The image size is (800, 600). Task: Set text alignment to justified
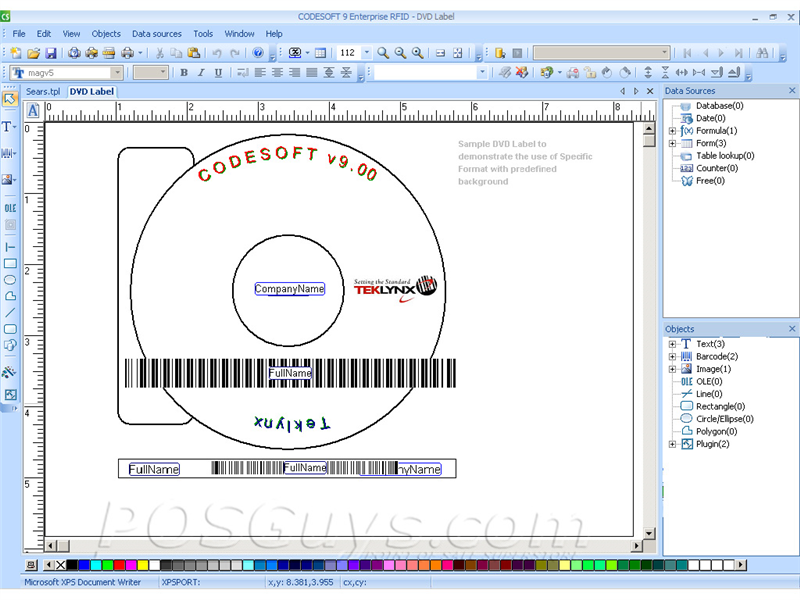[312, 73]
